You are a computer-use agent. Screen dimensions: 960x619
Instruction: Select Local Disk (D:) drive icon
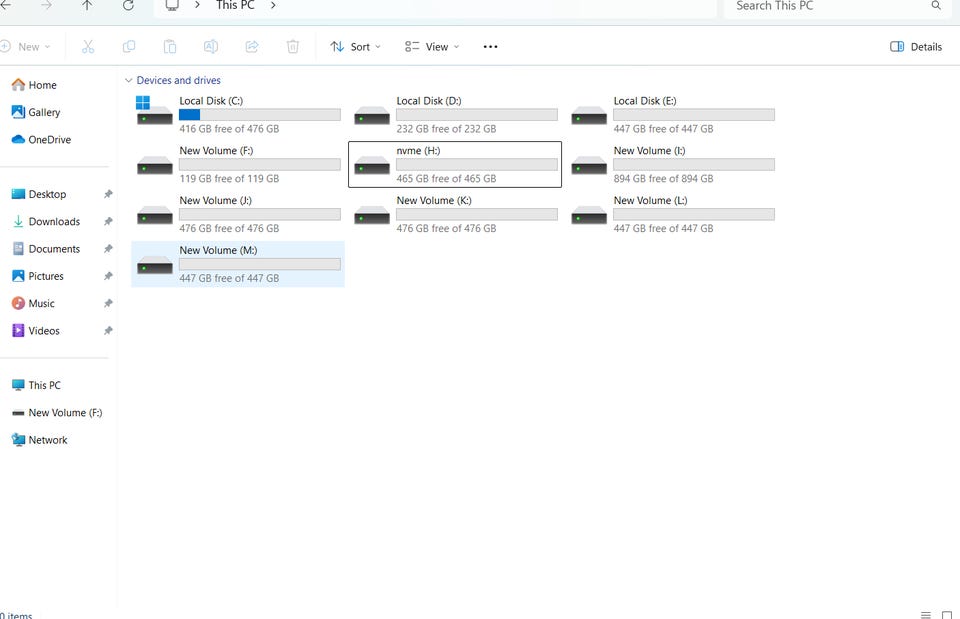372,115
